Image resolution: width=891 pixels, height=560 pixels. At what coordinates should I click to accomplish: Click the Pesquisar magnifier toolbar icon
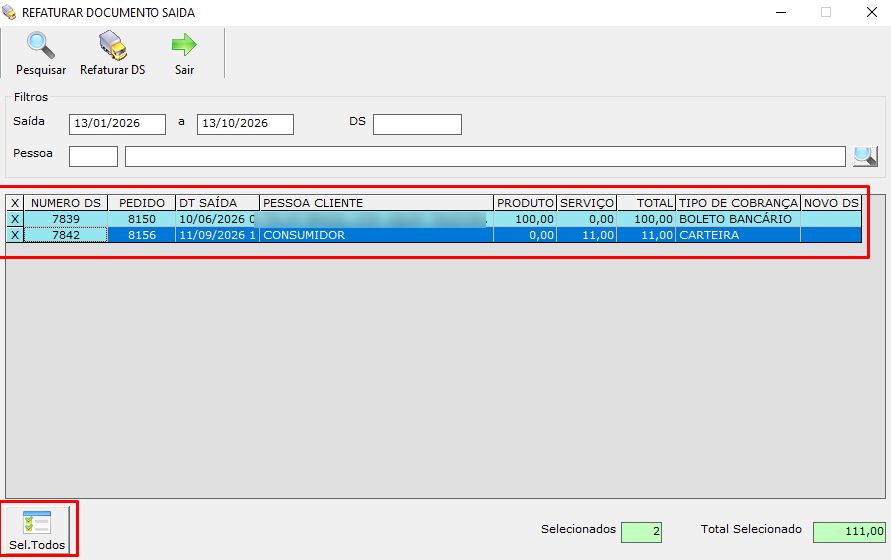[x=41, y=45]
